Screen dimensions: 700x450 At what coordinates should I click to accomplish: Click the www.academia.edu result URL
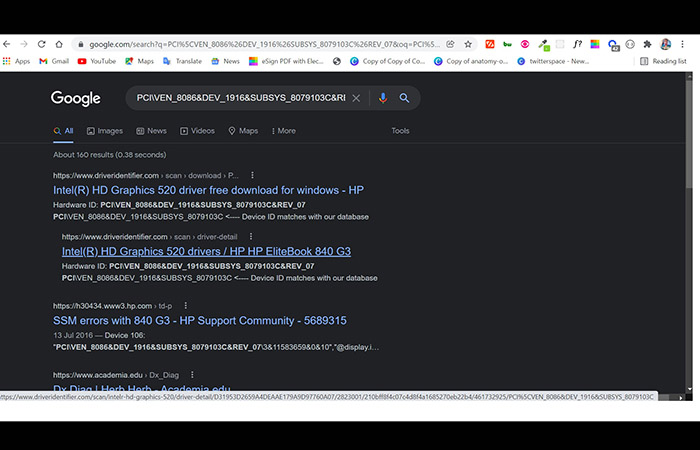(x=116, y=375)
